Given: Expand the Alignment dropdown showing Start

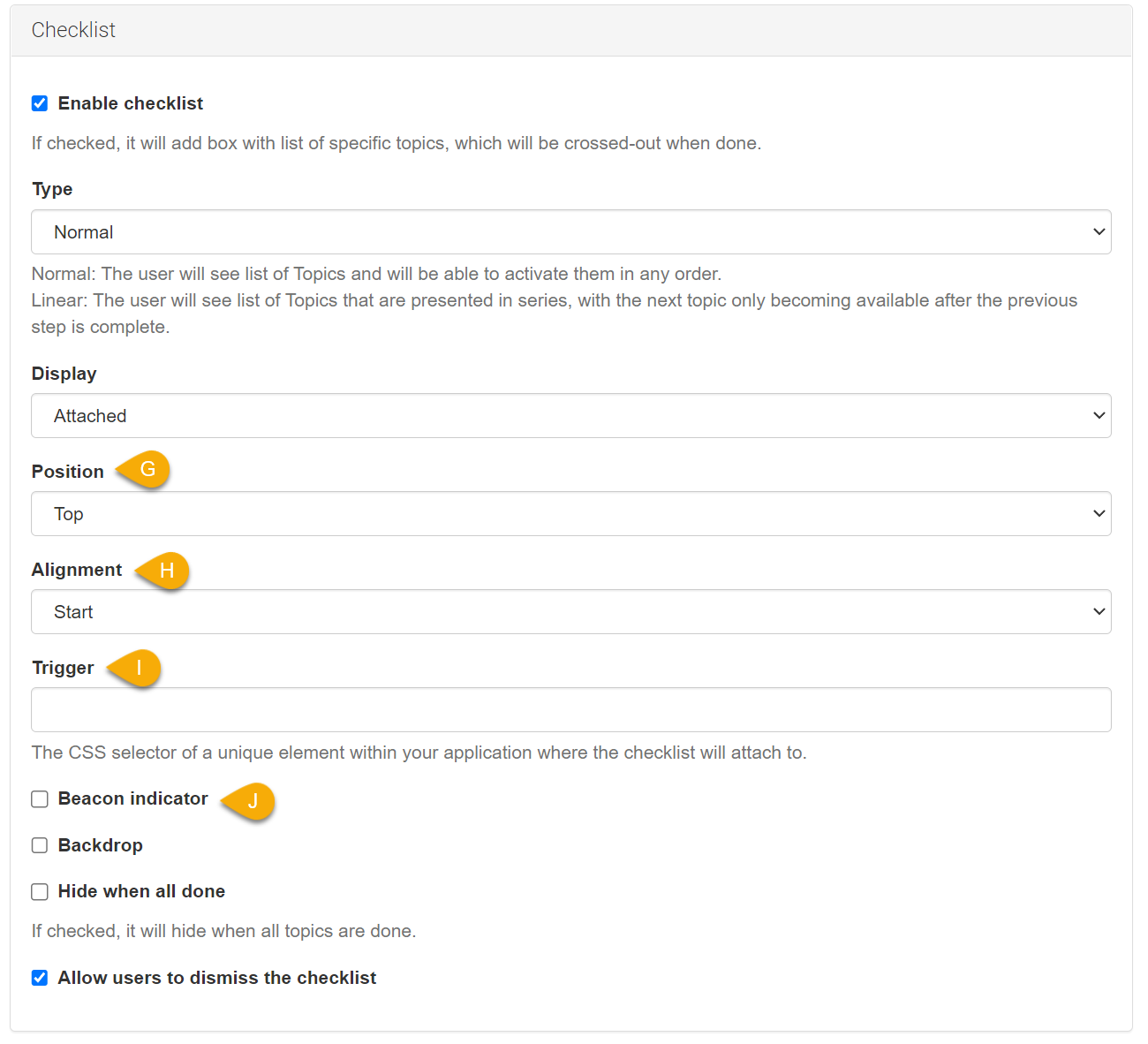Looking at the screenshot, I should [x=570, y=612].
